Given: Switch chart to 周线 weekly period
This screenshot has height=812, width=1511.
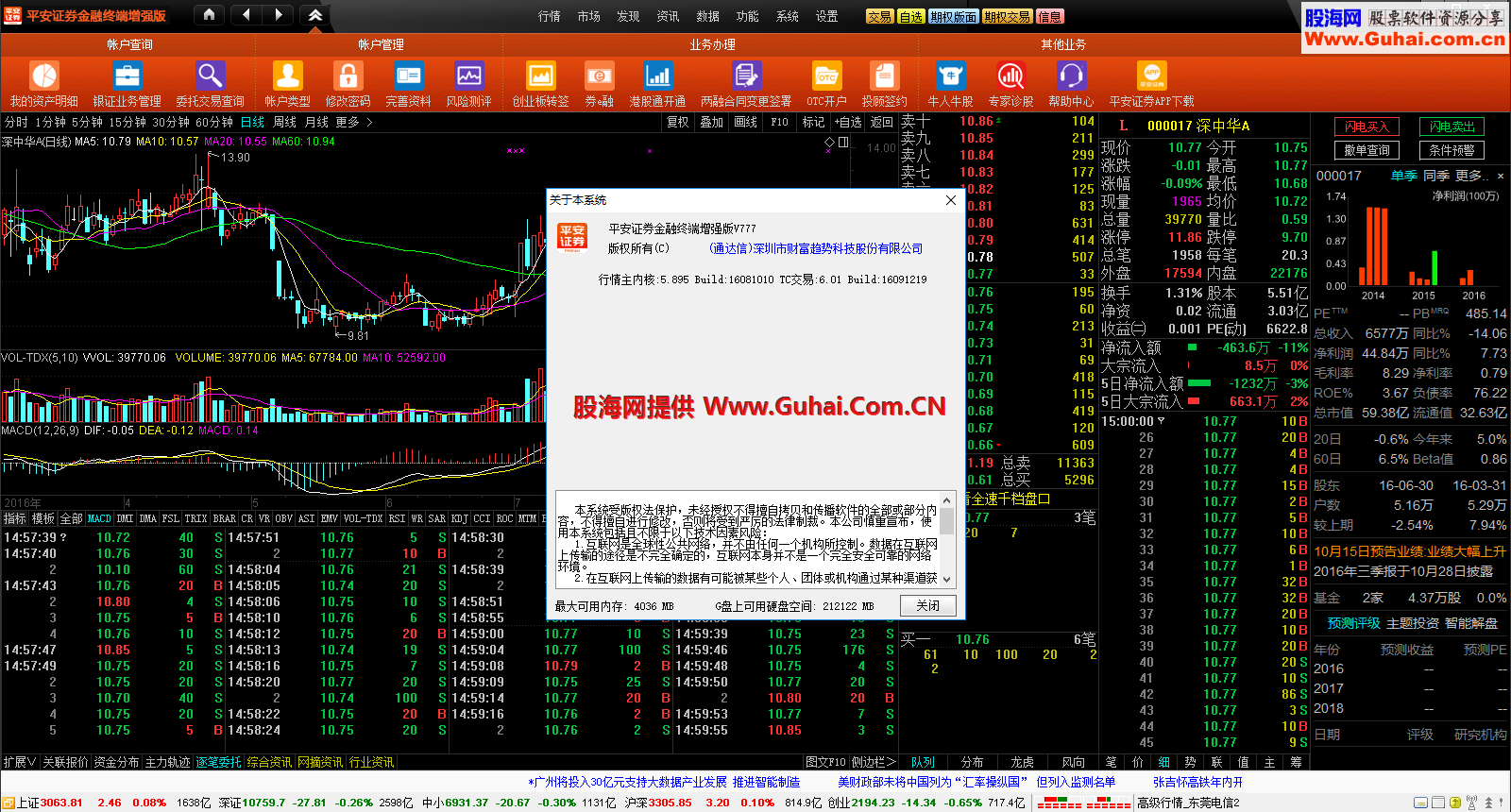Looking at the screenshot, I should click(284, 122).
